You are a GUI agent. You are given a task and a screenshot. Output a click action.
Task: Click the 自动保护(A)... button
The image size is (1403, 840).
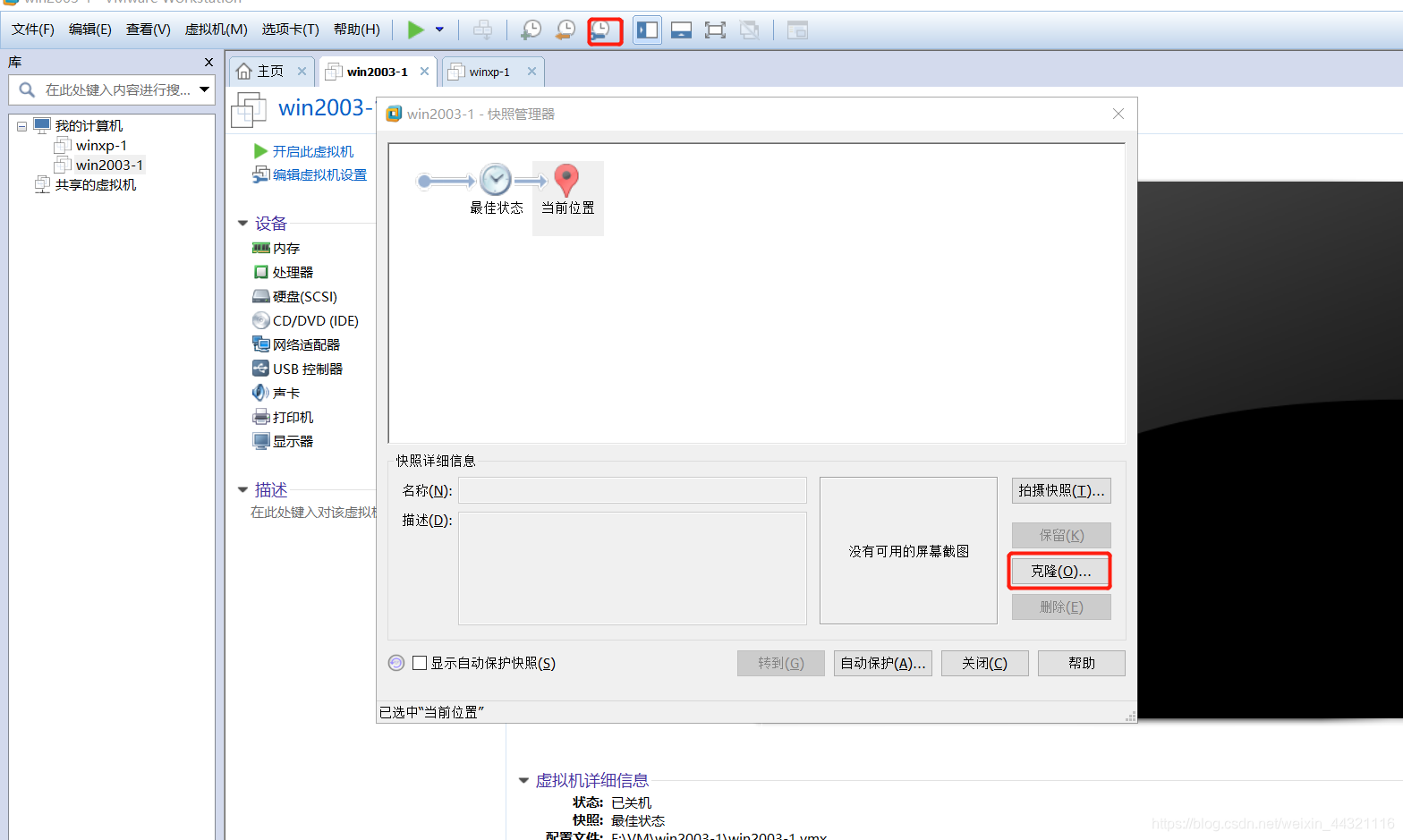point(883,663)
